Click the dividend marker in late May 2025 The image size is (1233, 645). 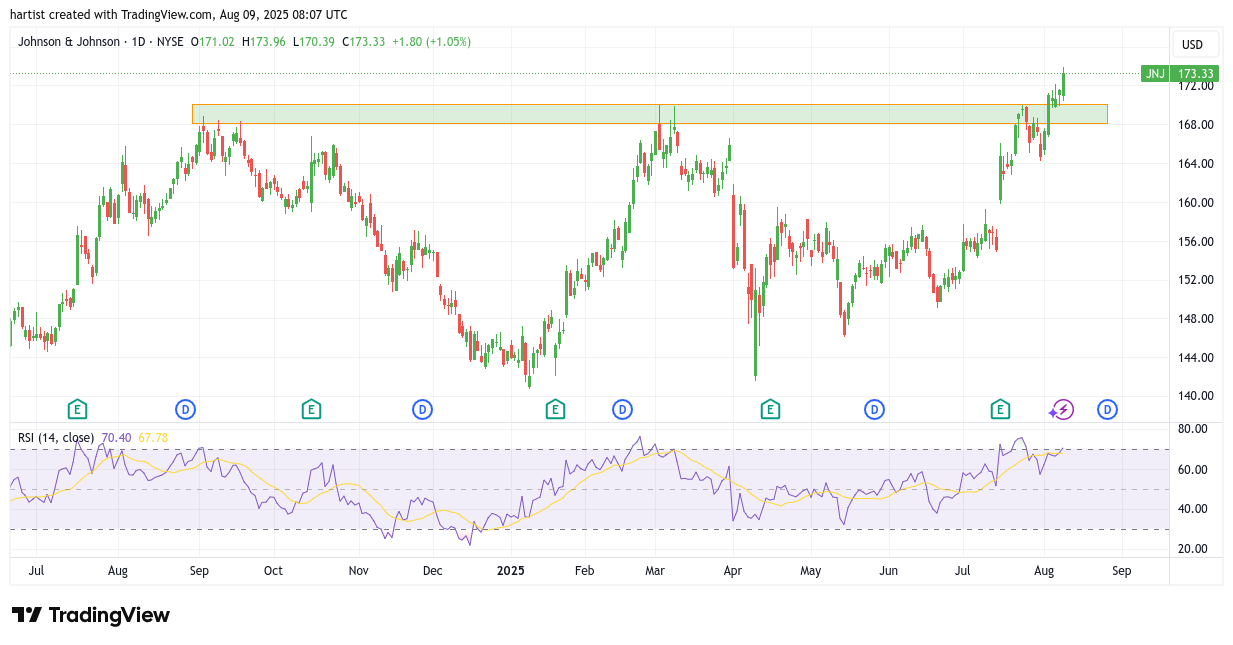875,409
